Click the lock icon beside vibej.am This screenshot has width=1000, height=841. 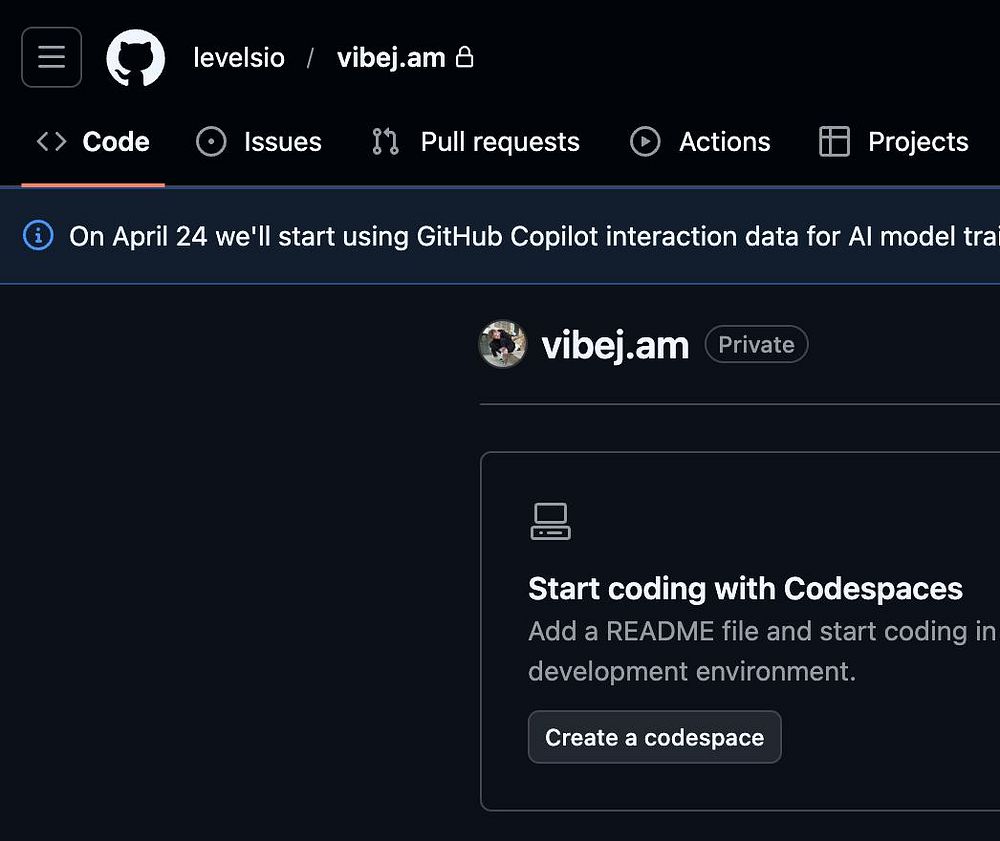pyautogui.click(x=464, y=58)
